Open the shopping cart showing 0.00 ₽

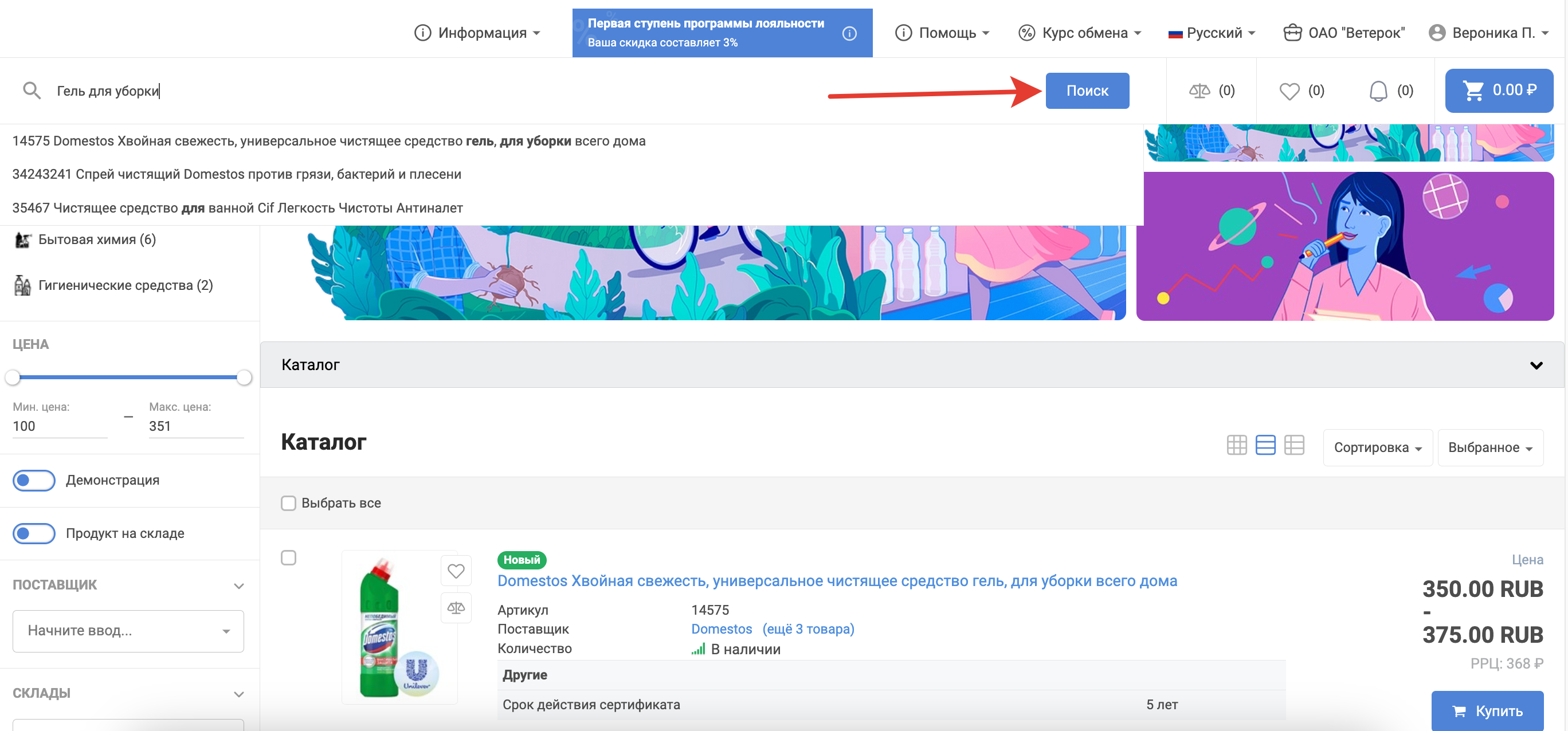(x=1499, y=91)
